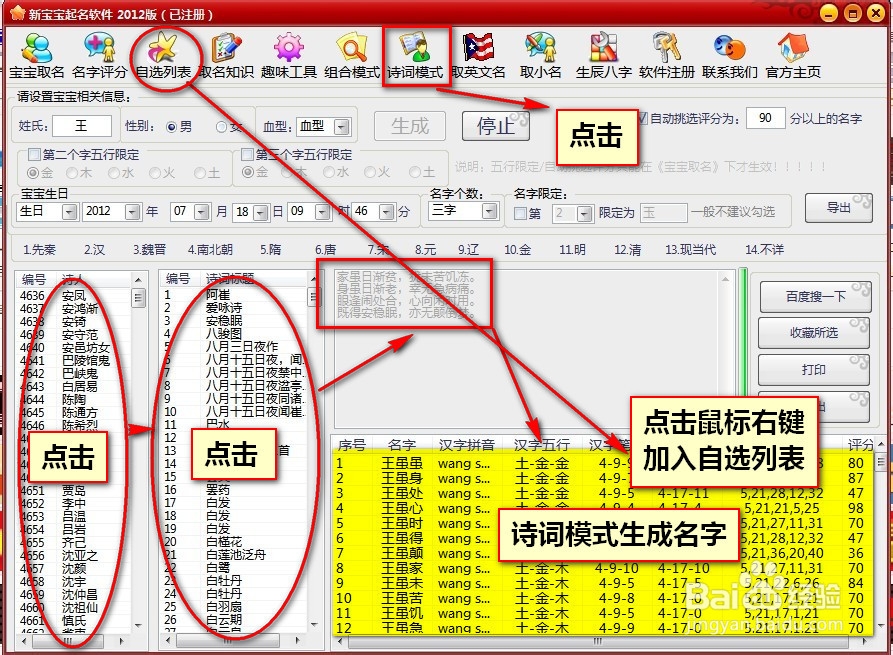
Task: Select the 男 gender radio button
Action: (x=171, y=127)
